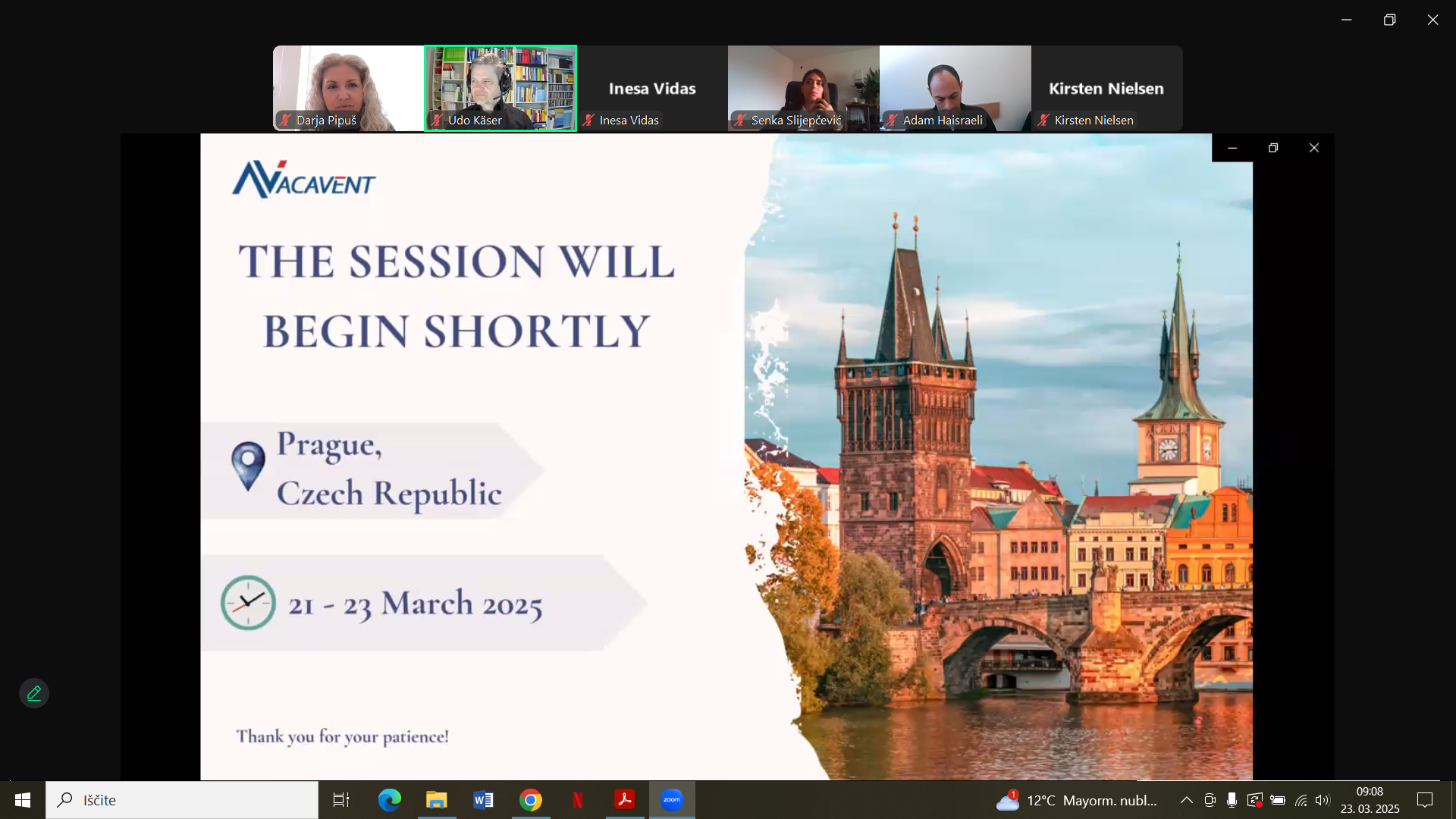
Task: Click the Zoom icon on the taskbar
Action: (672, 800)
